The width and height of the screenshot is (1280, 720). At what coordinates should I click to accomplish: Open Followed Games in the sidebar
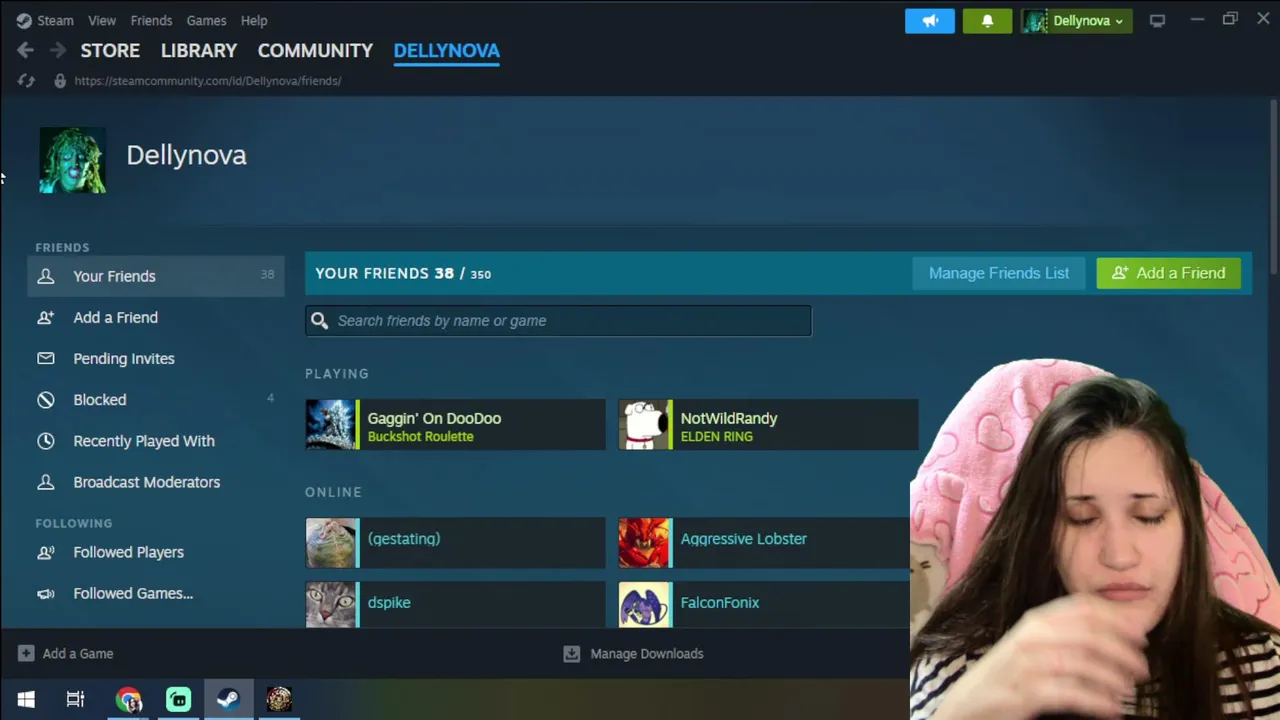coord(156,593)
